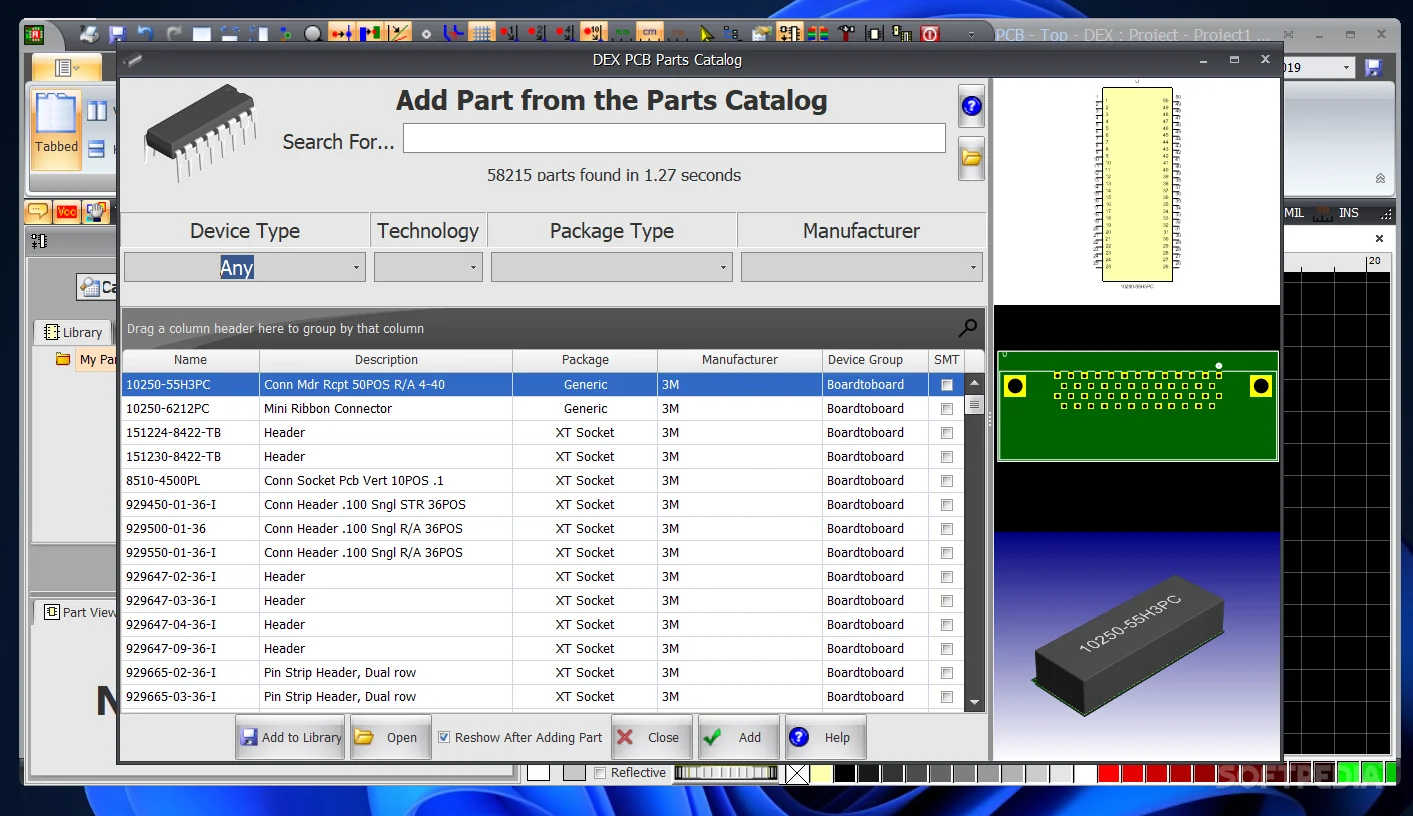
Task: Switch to the Library tab
Action: point(72,331)
